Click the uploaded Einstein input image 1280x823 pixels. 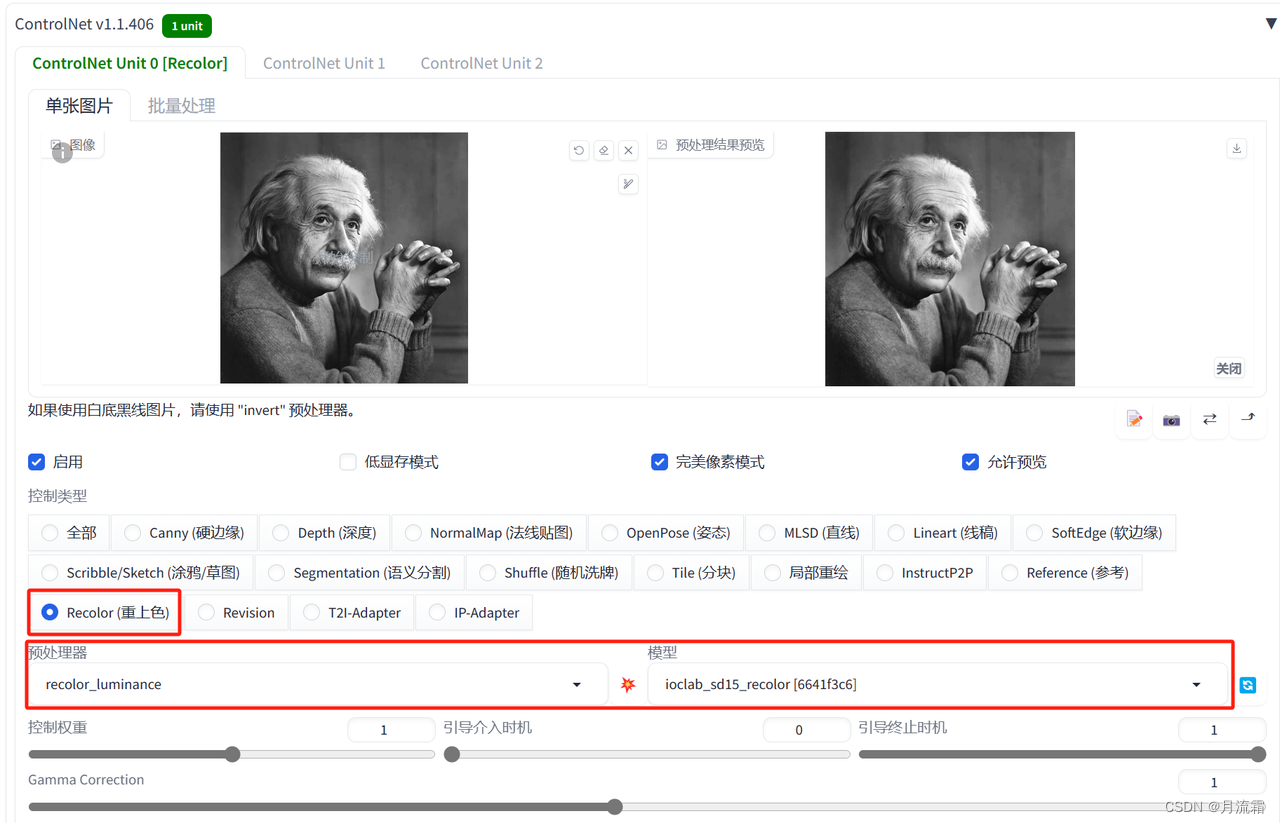click(344, 258)
